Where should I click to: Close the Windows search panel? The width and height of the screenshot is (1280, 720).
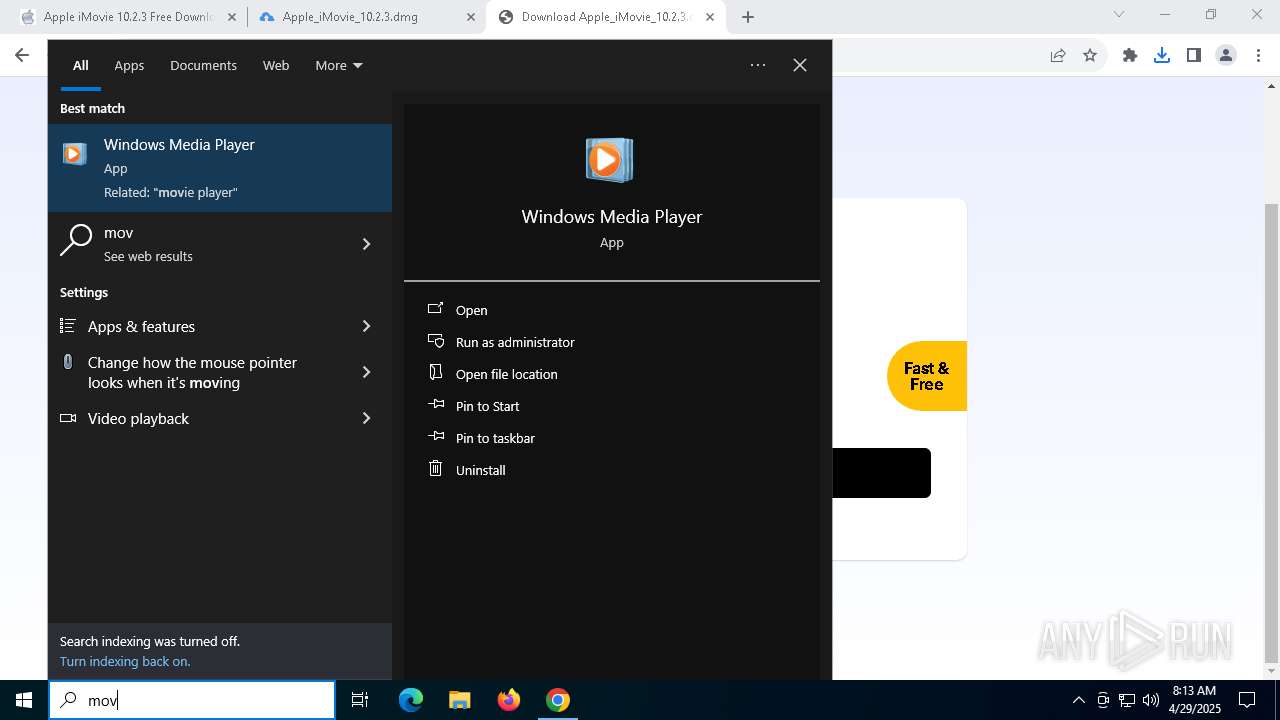(x=800, y=65)
